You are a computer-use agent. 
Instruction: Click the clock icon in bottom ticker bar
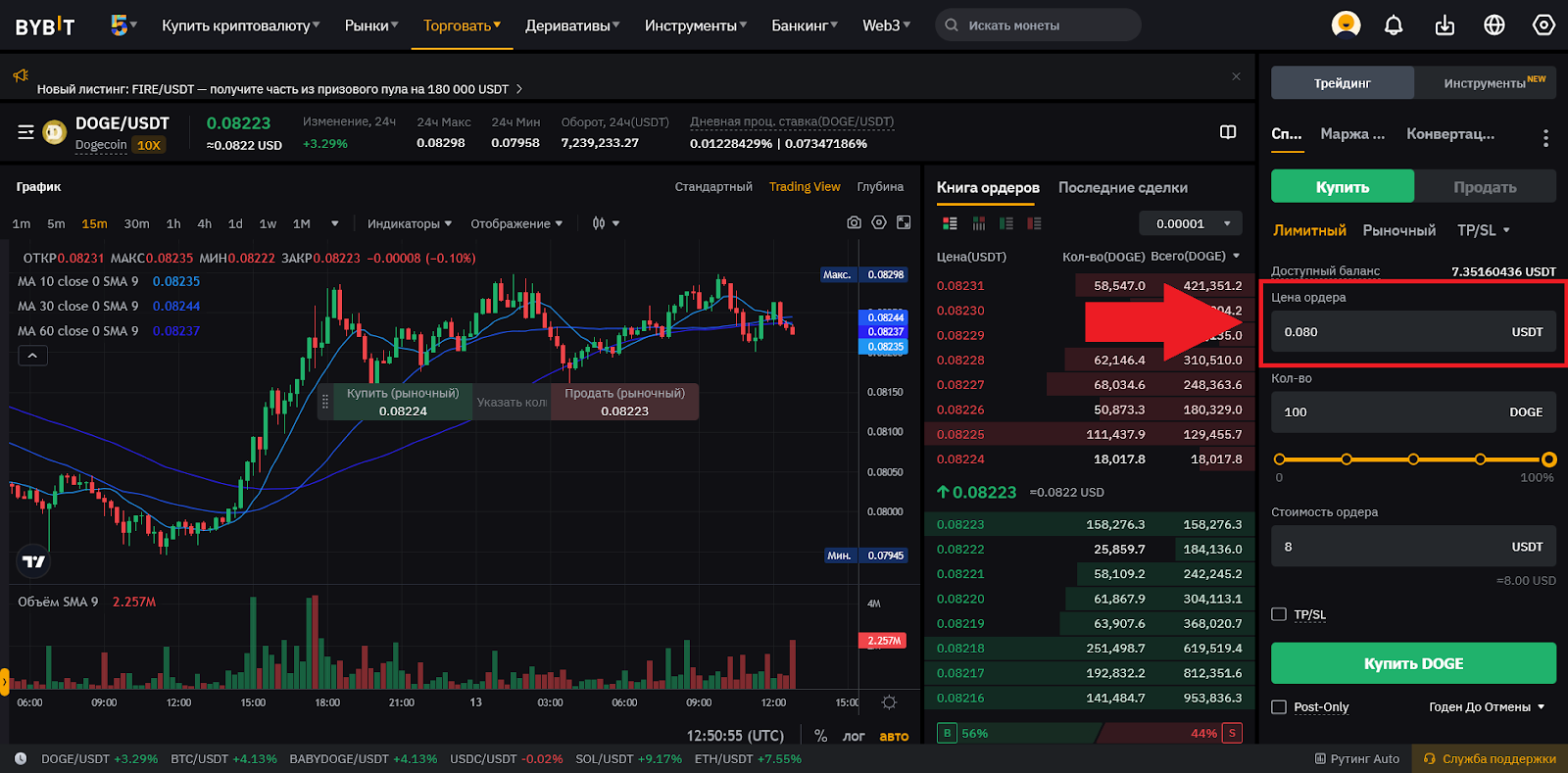point(21,758)
